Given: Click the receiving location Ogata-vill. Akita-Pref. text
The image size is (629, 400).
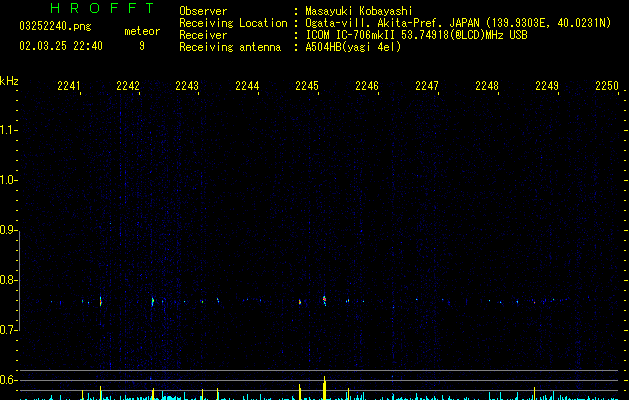Looking at the screenshot, I should coord(375,23).
